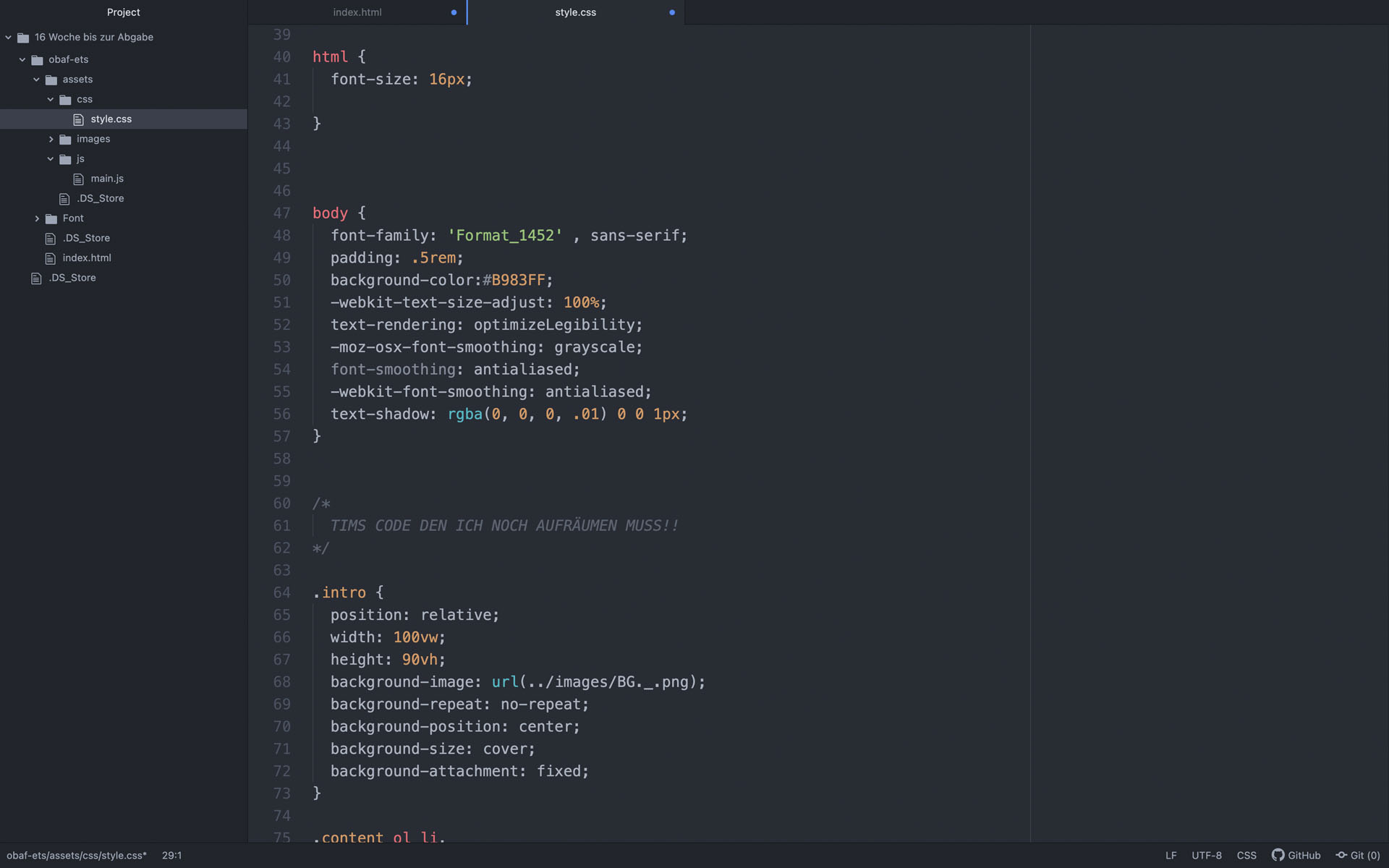Click the Font folder icon
This screenshot has height=868, width=1389.
(51, 218)
